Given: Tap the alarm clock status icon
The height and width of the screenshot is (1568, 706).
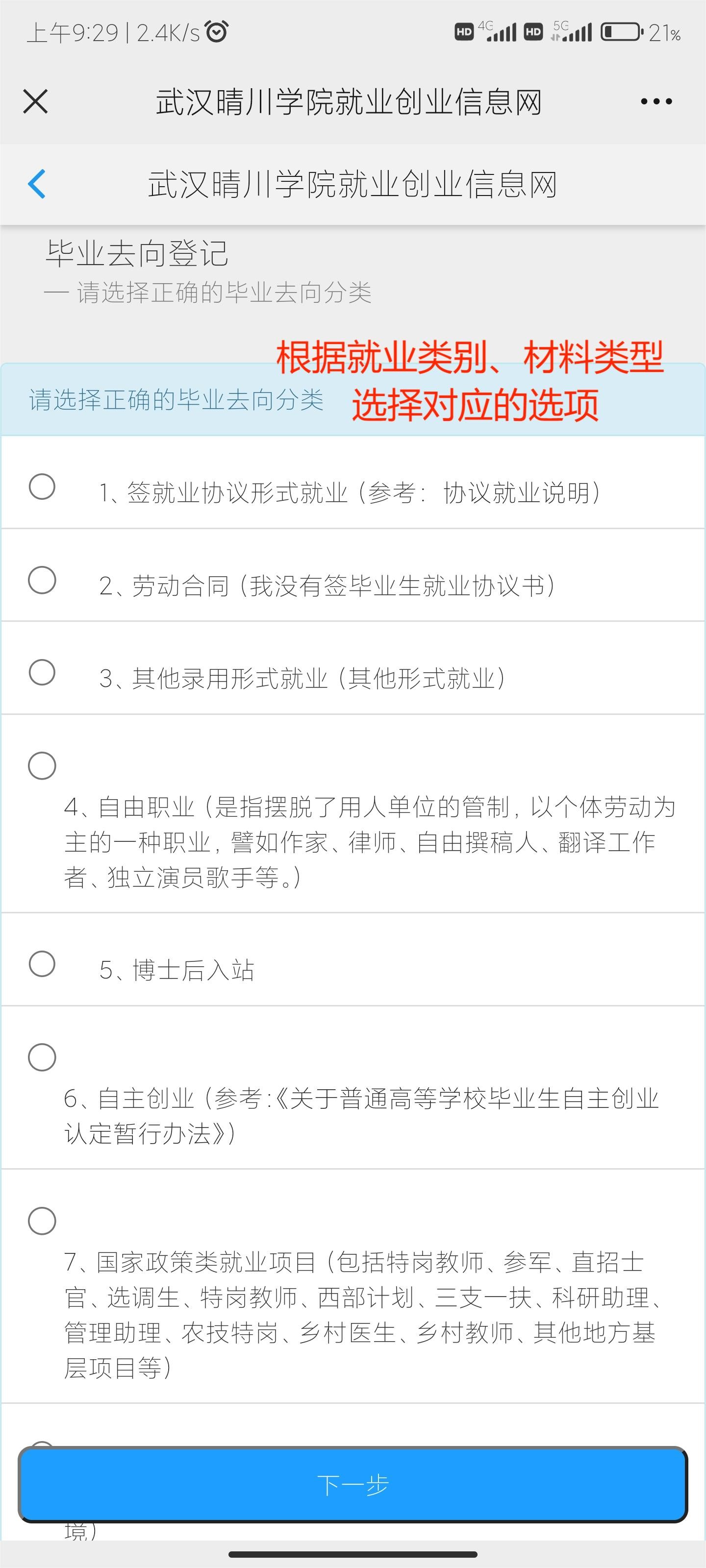Looking at the screenshot, I should pos(217,32).
